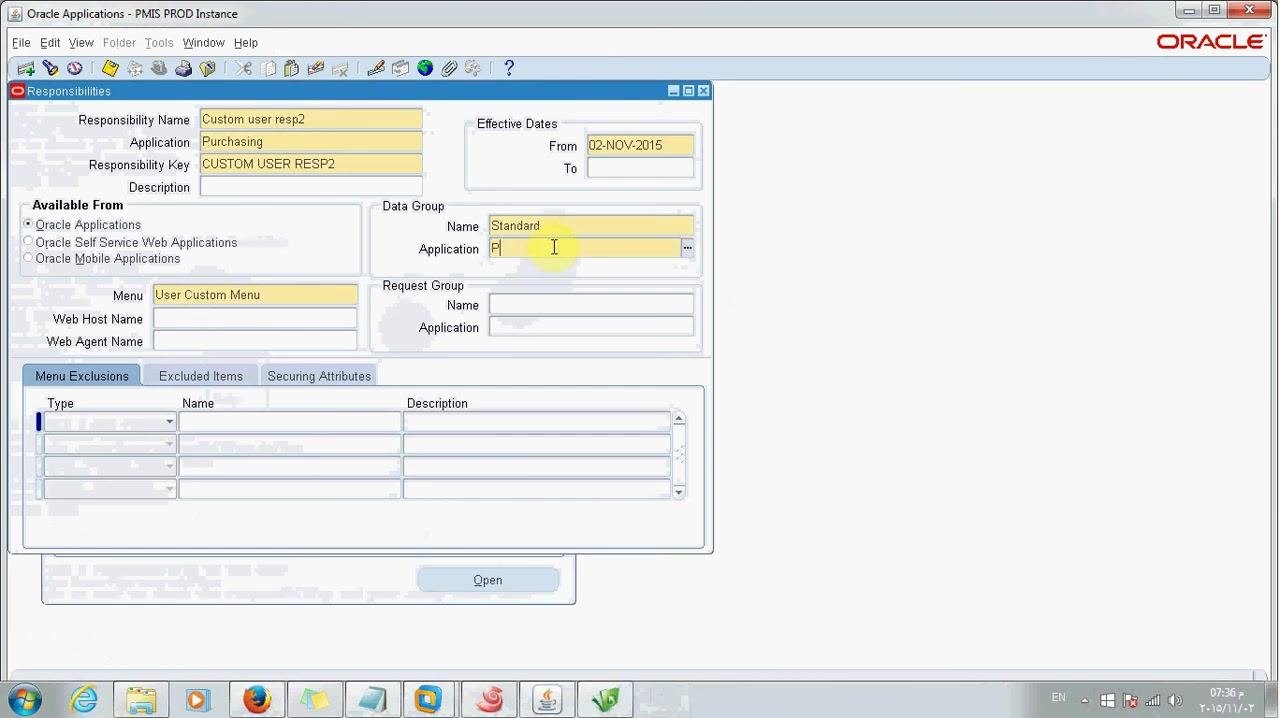
Task: Open Windows Explorer folder taskbar icon
Action: tap(141, 699)
